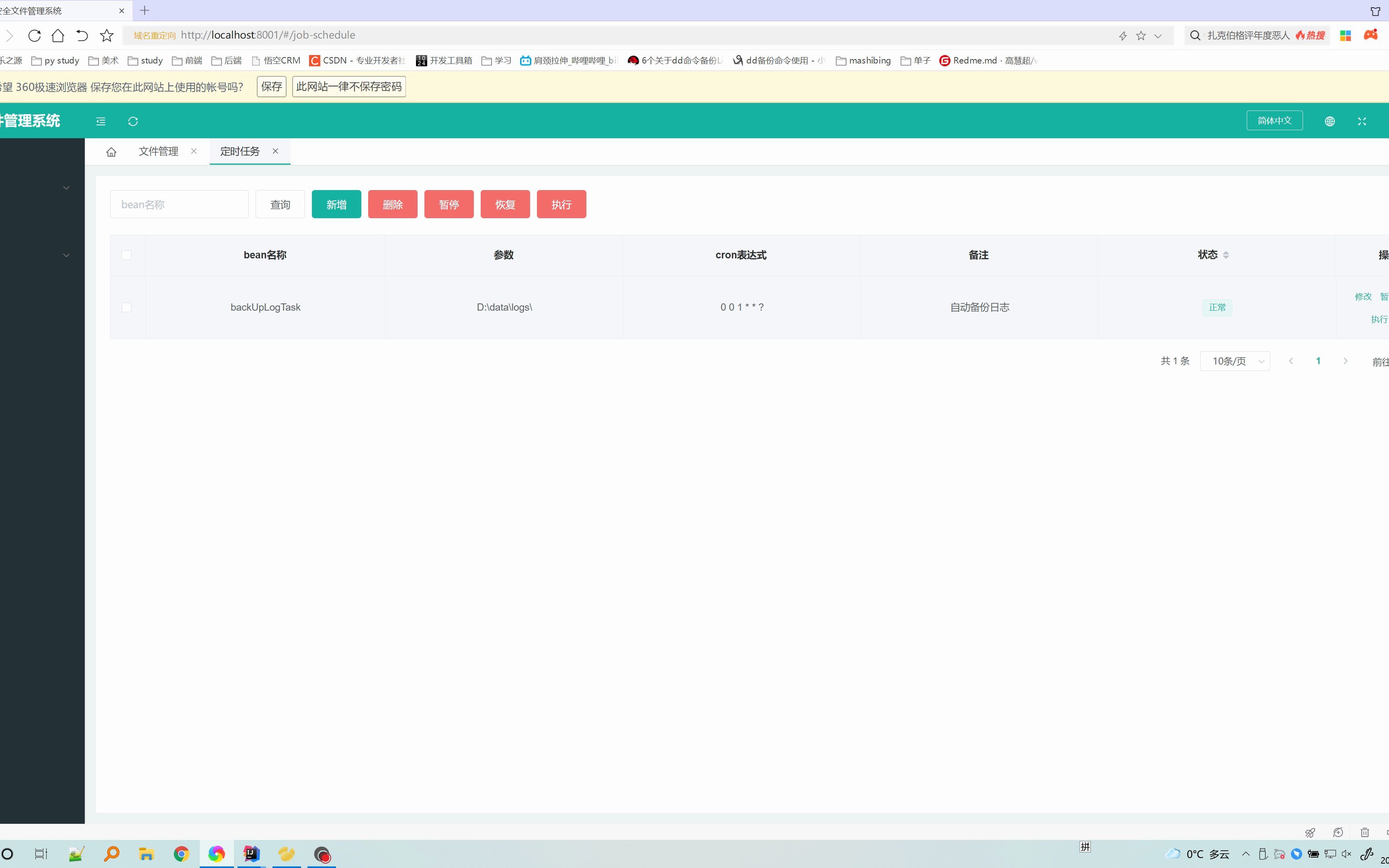The image size is (1389, 868).
Task: Click the 暂停 icon to pause task
Action: click(449, 204)
